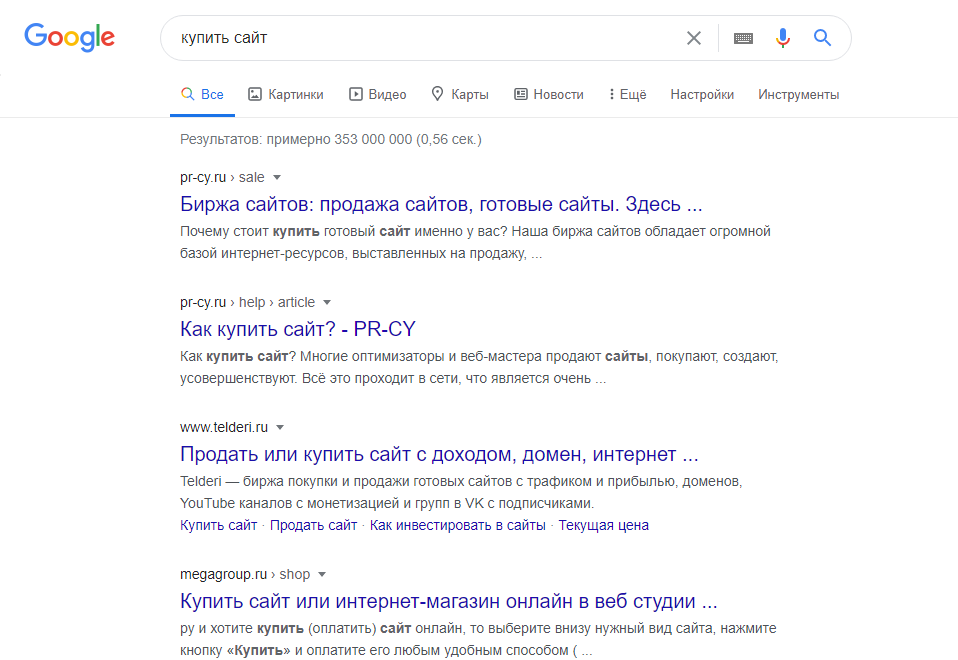Screen dimensions: 958x660
Task: Expand dropdown arrow next to pr-cy.ru › help › article
Action: pos(327,303)
